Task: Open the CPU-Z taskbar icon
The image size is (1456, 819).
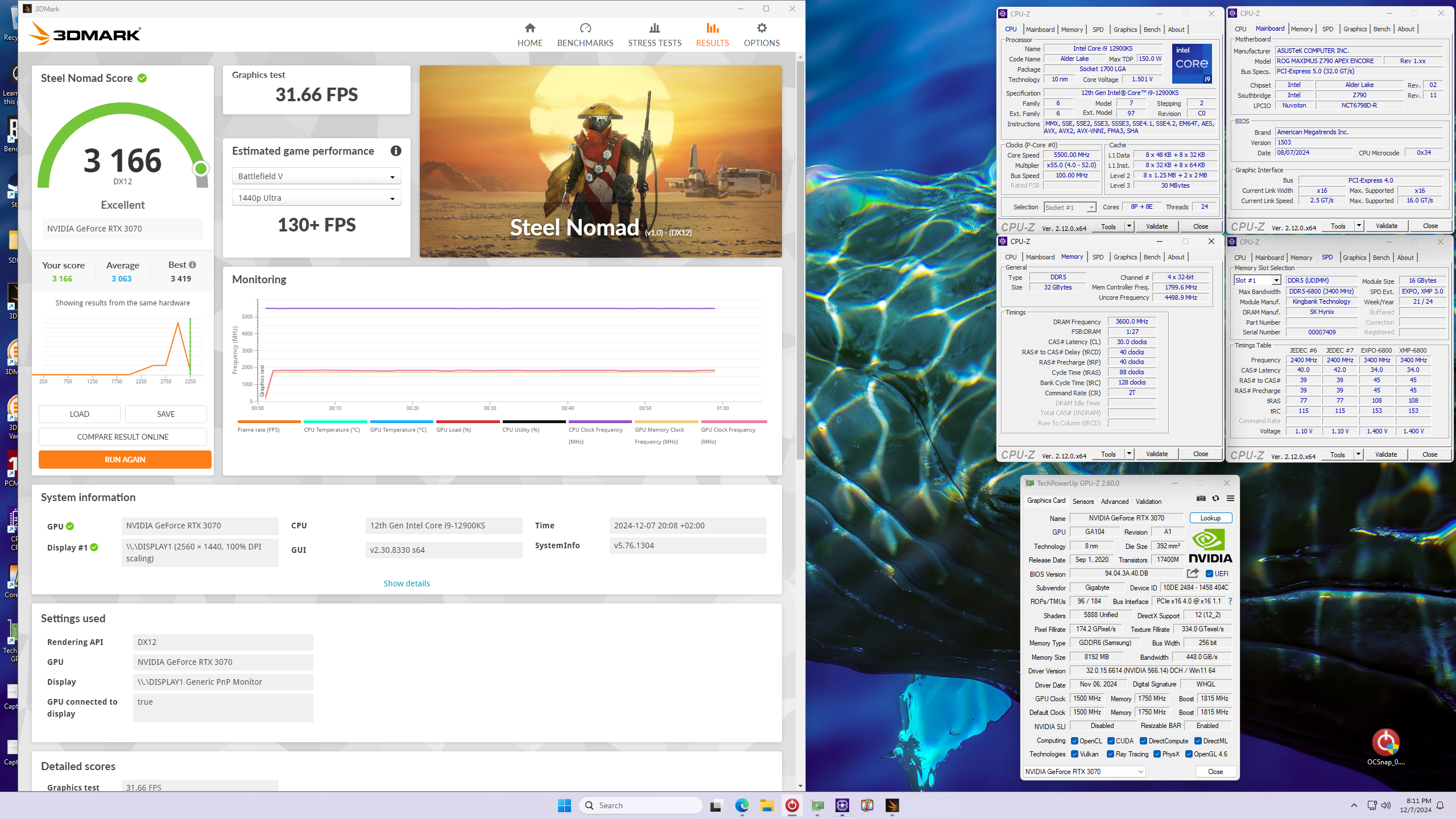Action: point(842,805)
